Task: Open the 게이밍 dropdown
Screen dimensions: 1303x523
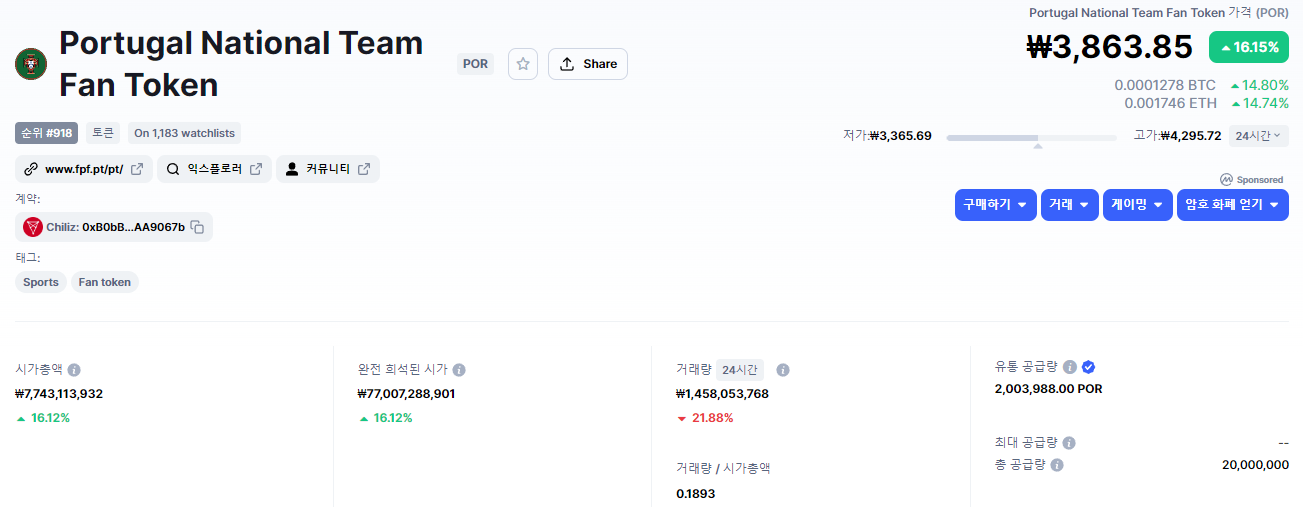Action: coord(1137,205)
